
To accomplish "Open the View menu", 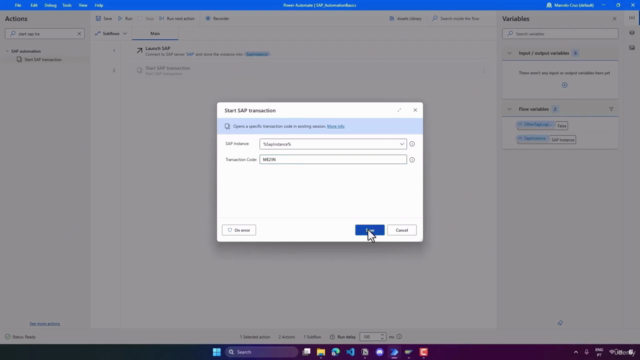I will (83, 5).
